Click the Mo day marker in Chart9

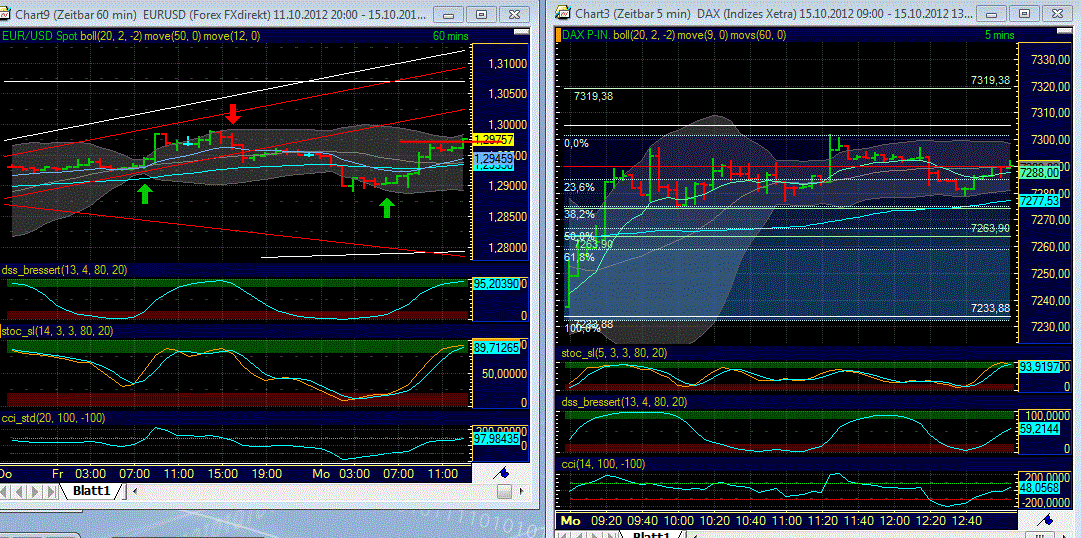pos(321,474)
